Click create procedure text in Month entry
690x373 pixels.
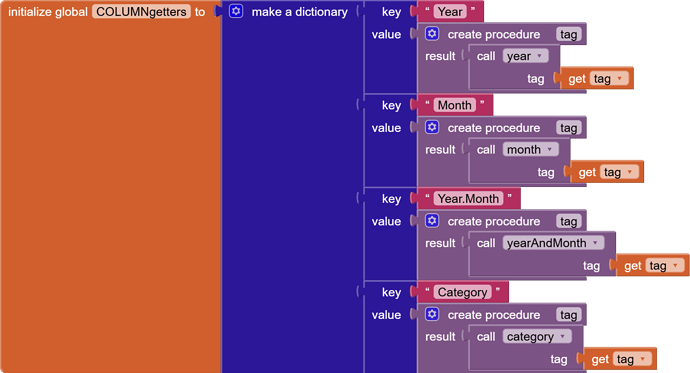pos(494,128)
